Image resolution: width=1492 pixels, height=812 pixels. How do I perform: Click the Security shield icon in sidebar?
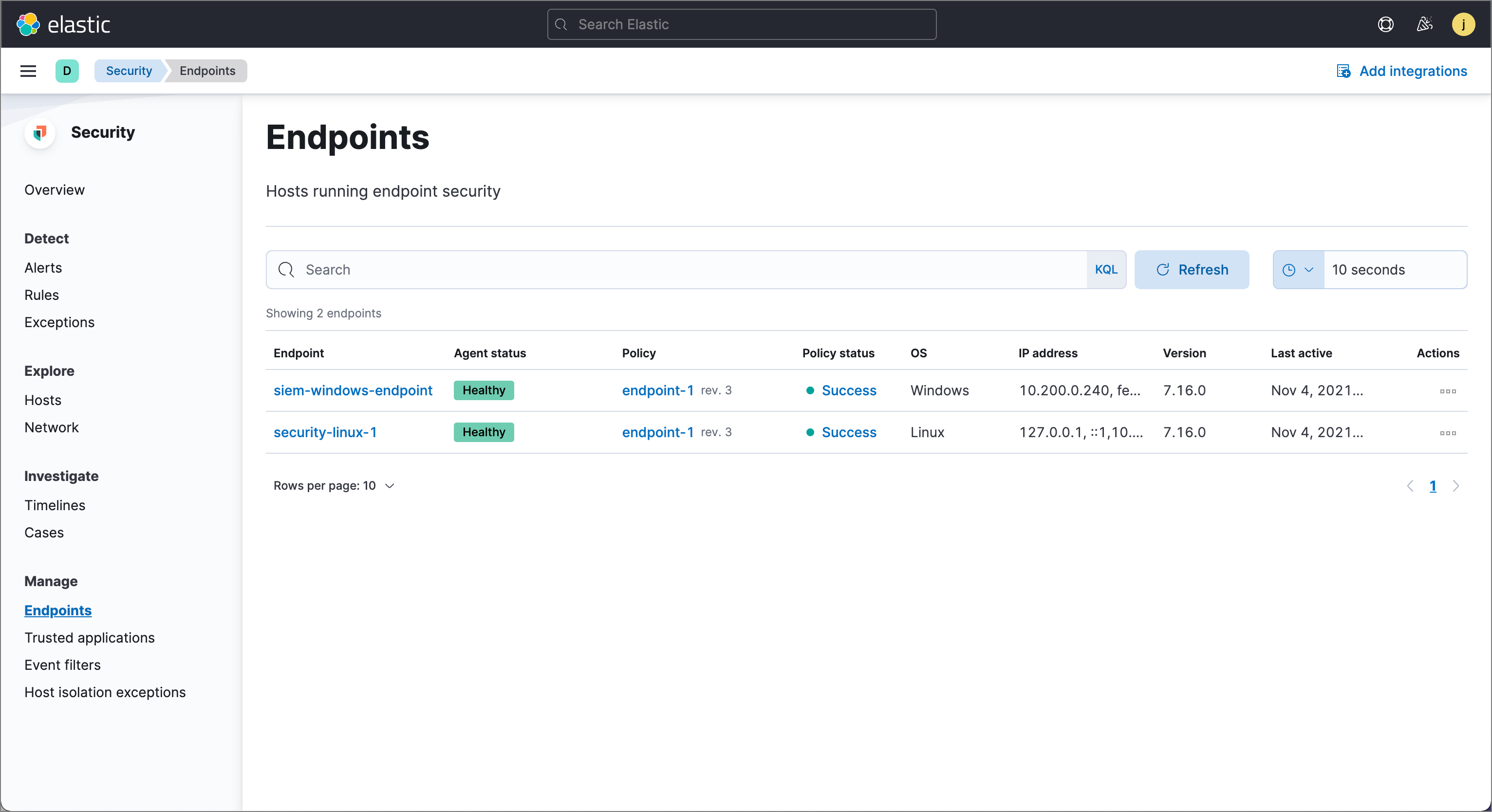tap(41, 132)
